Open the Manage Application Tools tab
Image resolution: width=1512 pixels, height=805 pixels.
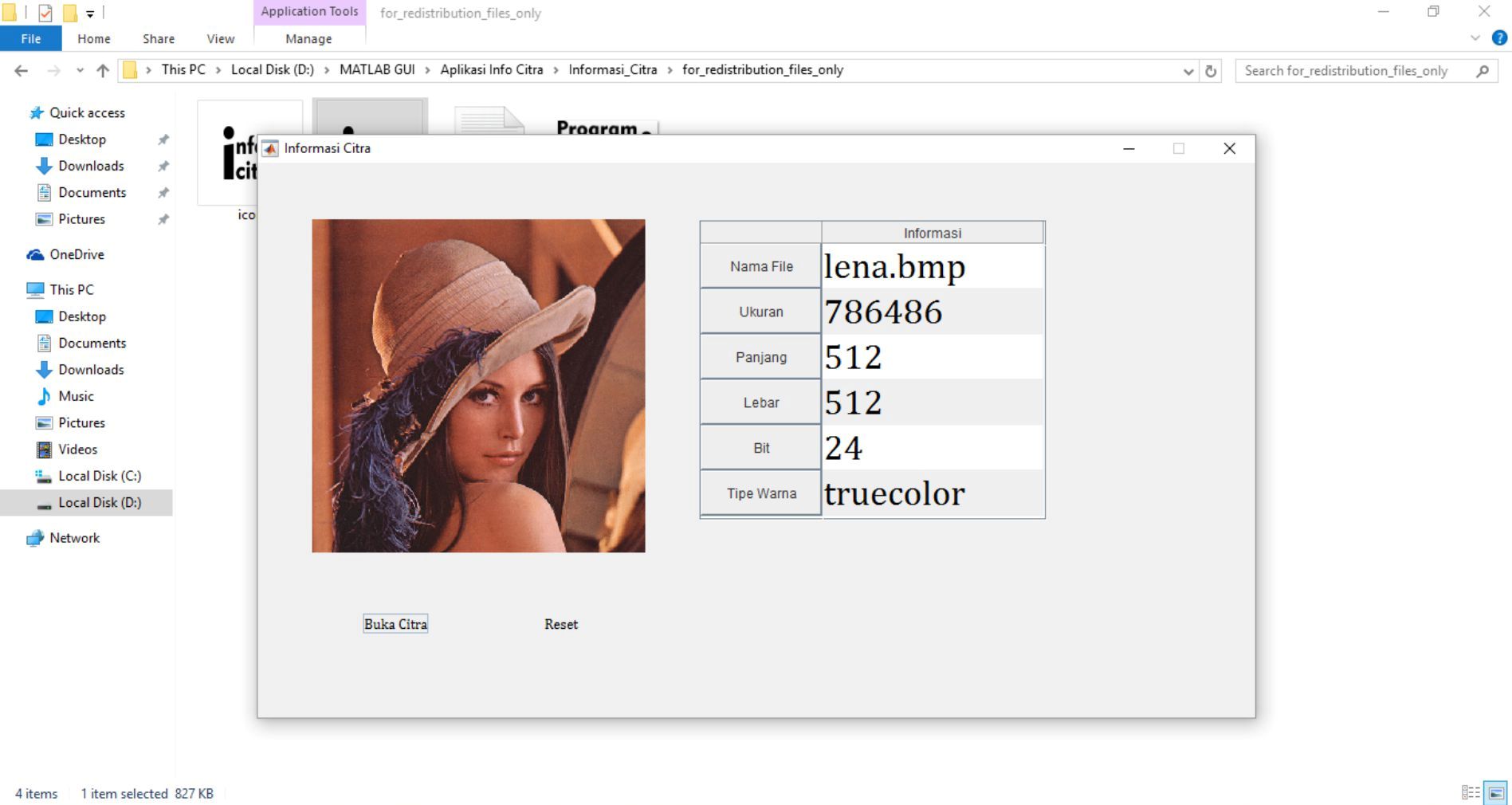point(308,38)
